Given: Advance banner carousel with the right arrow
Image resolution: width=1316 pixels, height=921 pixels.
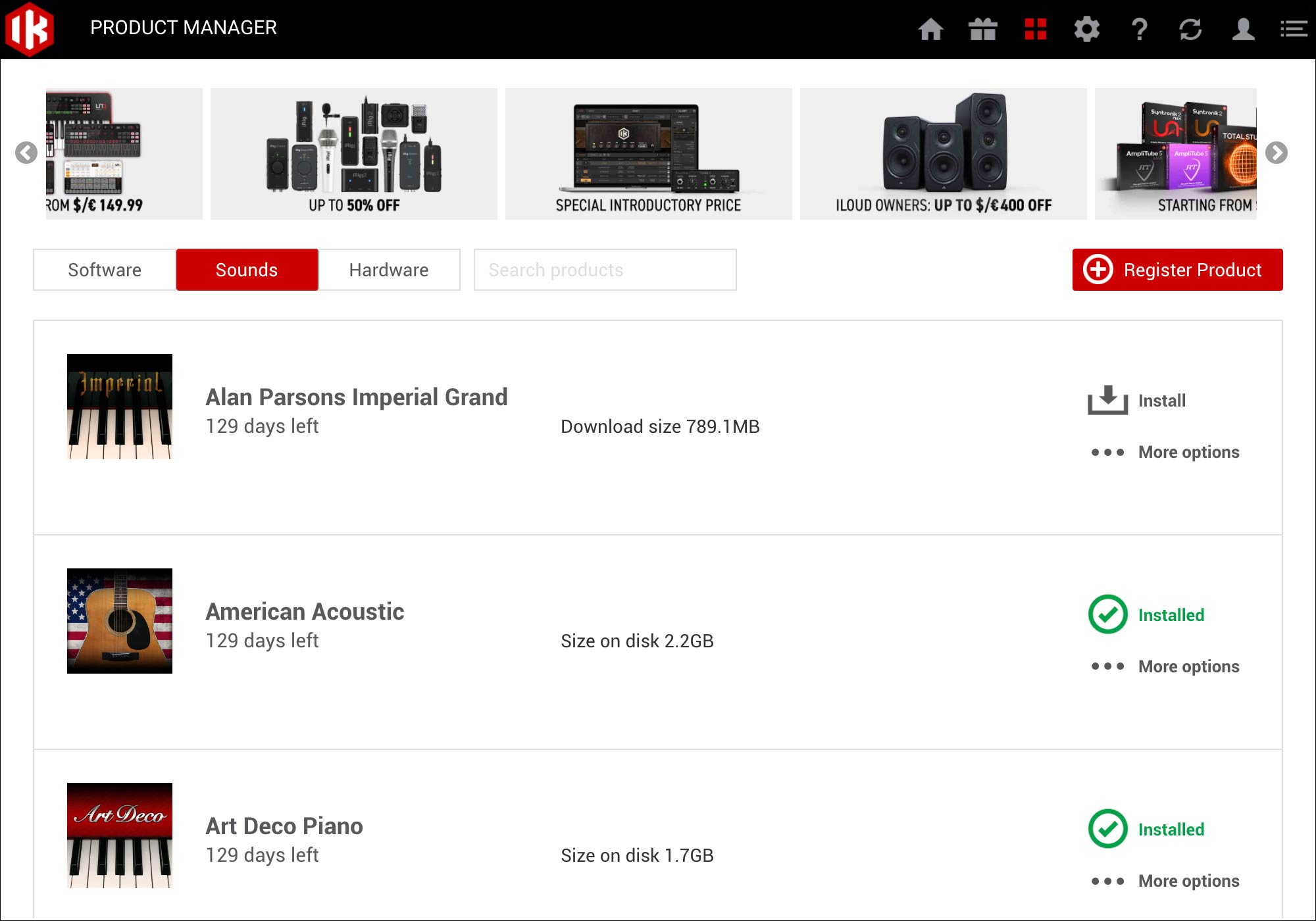Looking at the screenshot, I should click(x=1276, y=153).
